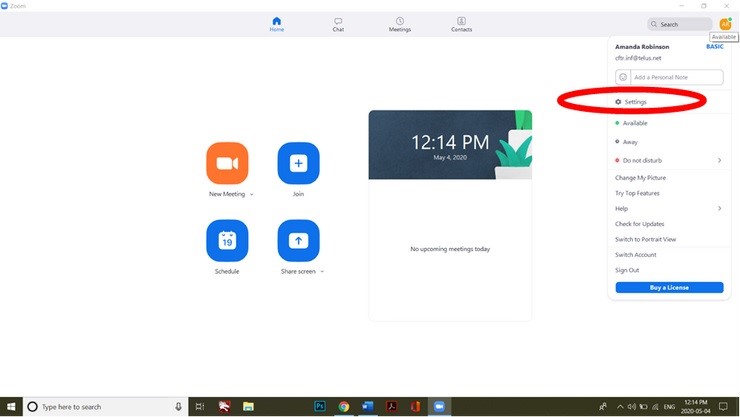Select Switch to Portrait View
The image size is (740, 417).
coord(645,240)
